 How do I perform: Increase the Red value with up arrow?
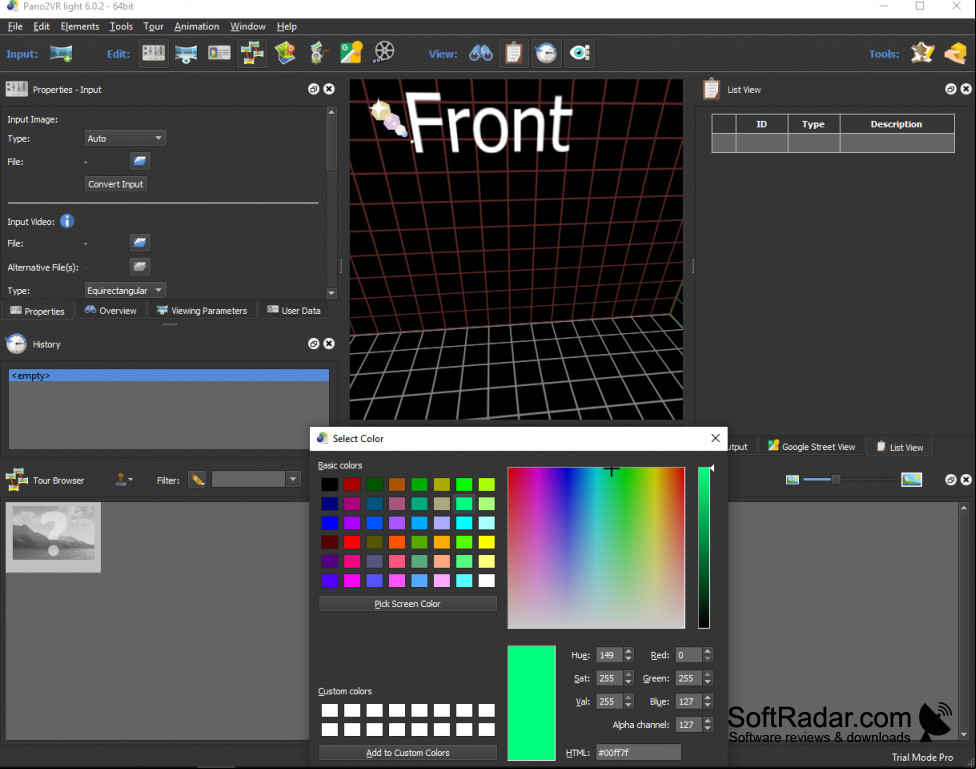(707, 651)
